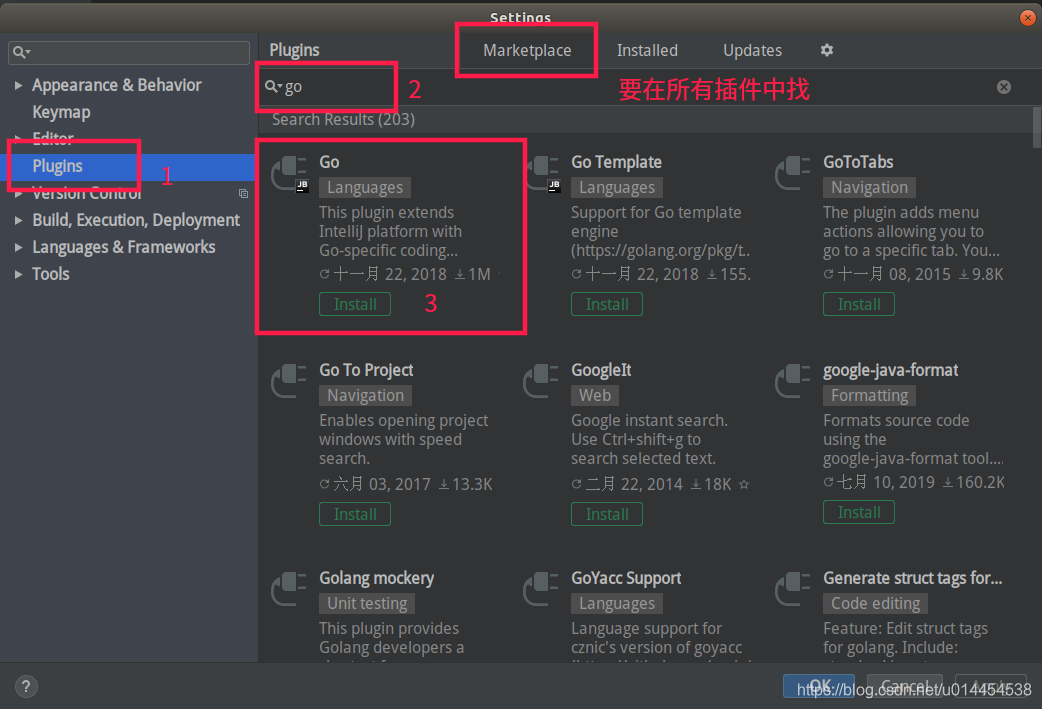Expand the Tools tree node
This screenshot has height=709, width=1042.
[x=19, y=274]
